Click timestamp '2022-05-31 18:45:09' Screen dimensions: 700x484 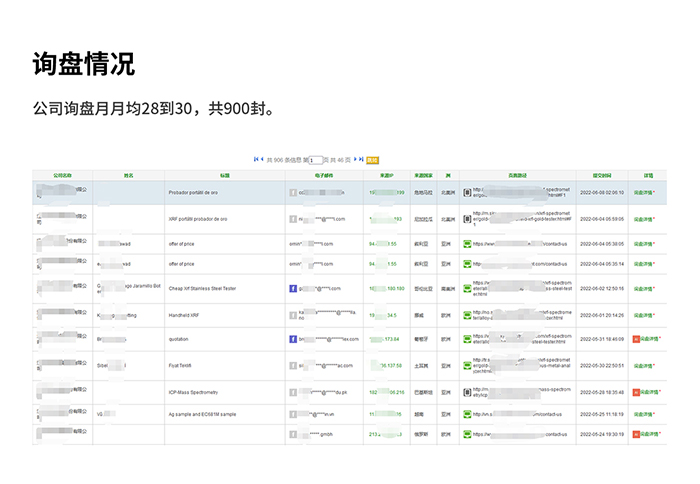[x=602, y=339]
